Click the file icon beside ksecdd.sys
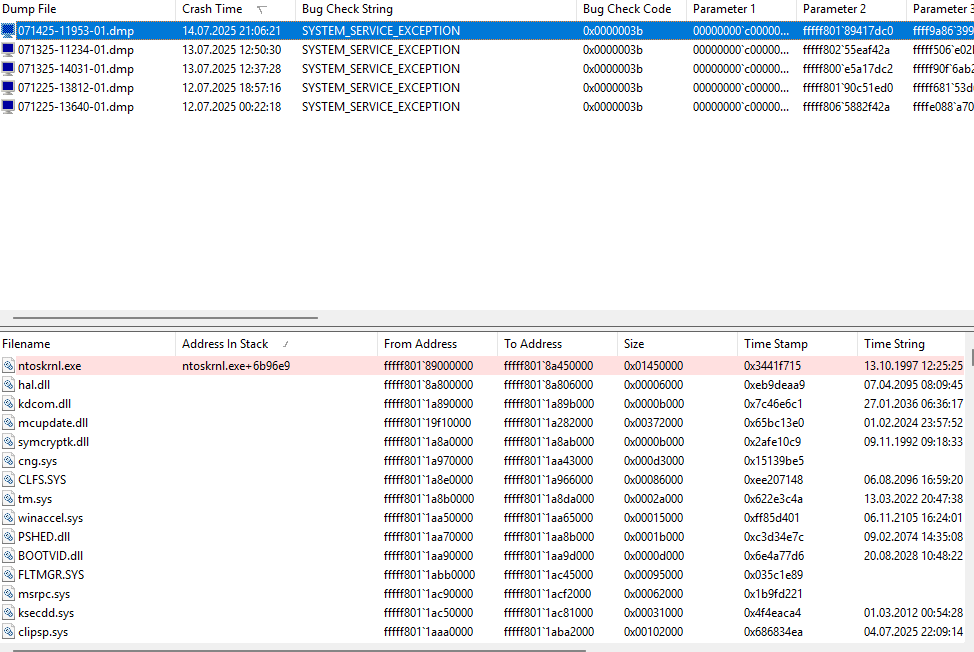 pos(8,613)
